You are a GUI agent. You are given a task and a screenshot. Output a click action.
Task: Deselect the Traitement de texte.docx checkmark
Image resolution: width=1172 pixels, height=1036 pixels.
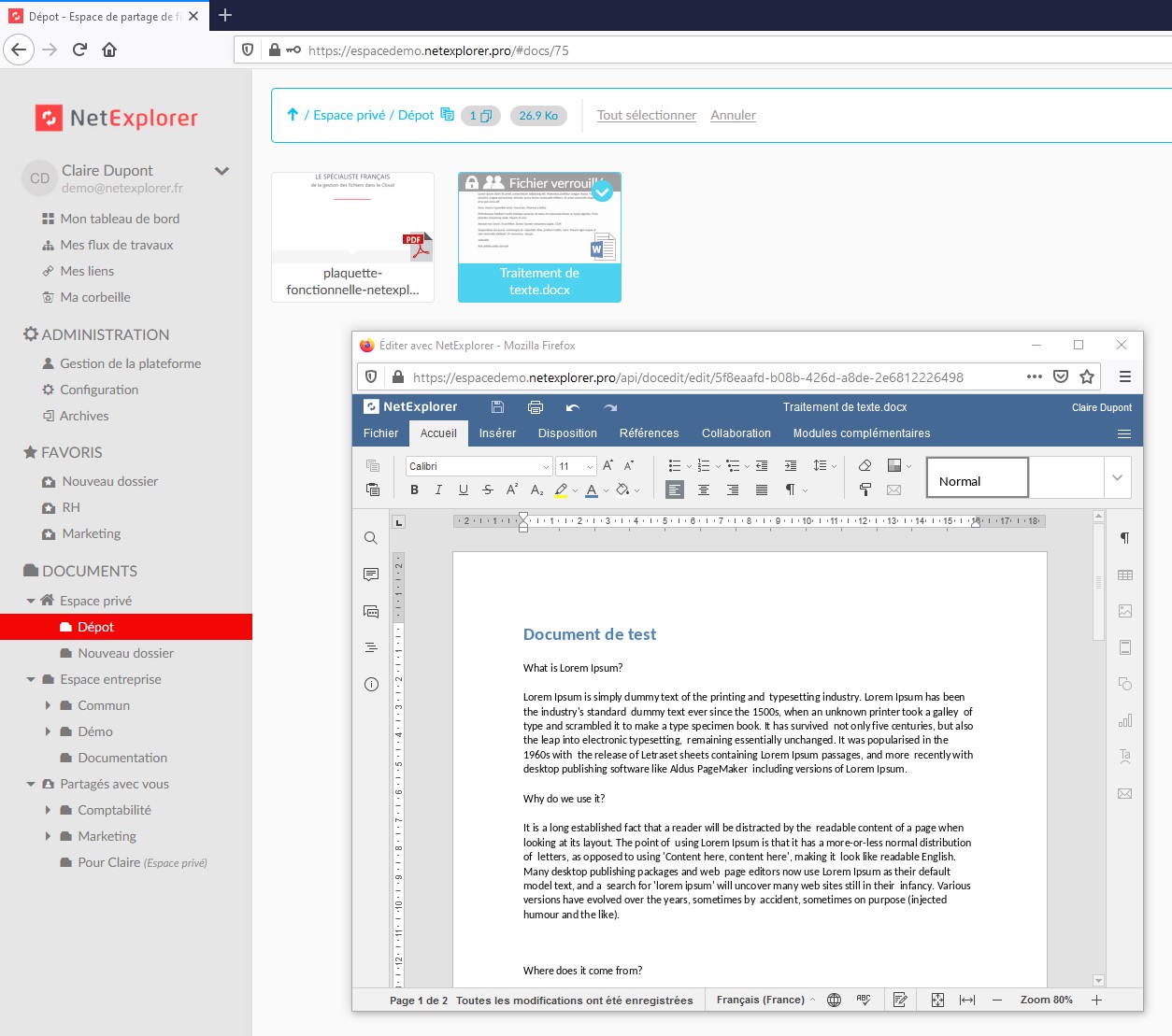[x=603, y=192]
